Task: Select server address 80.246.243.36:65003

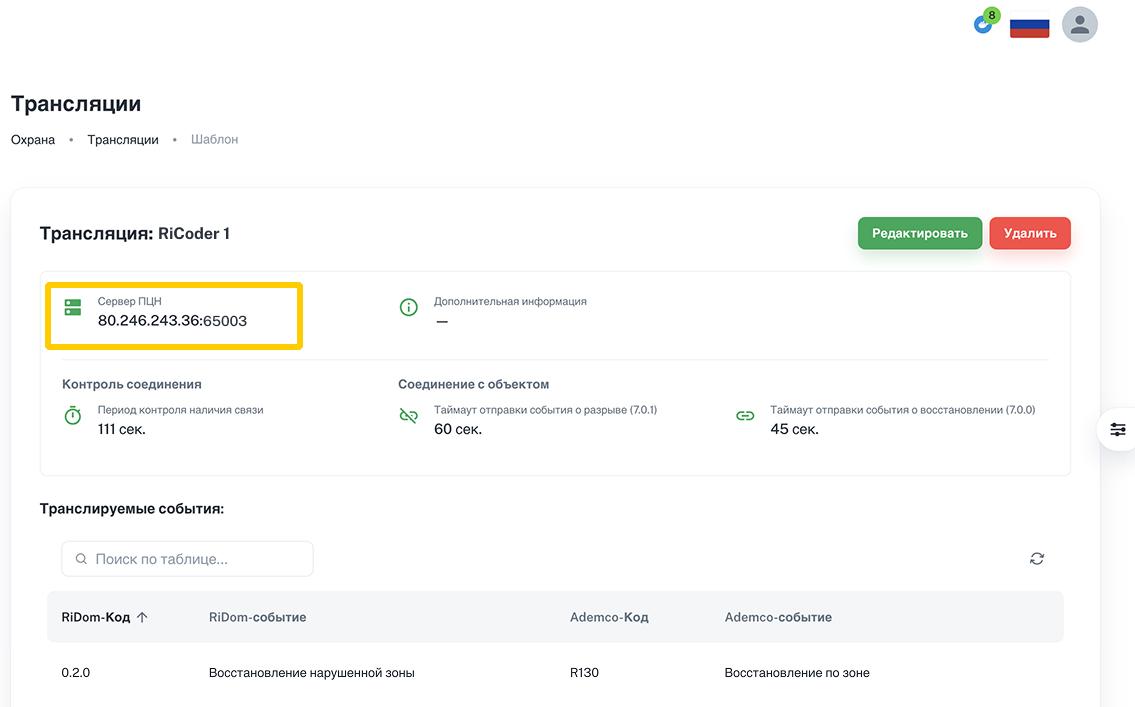Action: [172, 321]
